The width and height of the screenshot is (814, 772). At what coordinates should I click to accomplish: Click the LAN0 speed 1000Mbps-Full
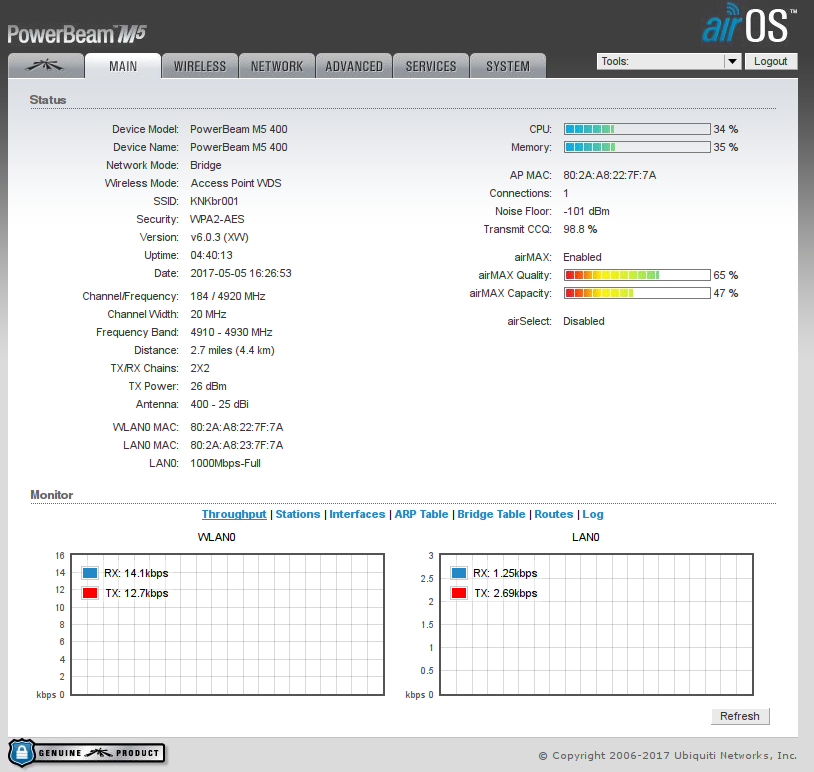[225, 463]
